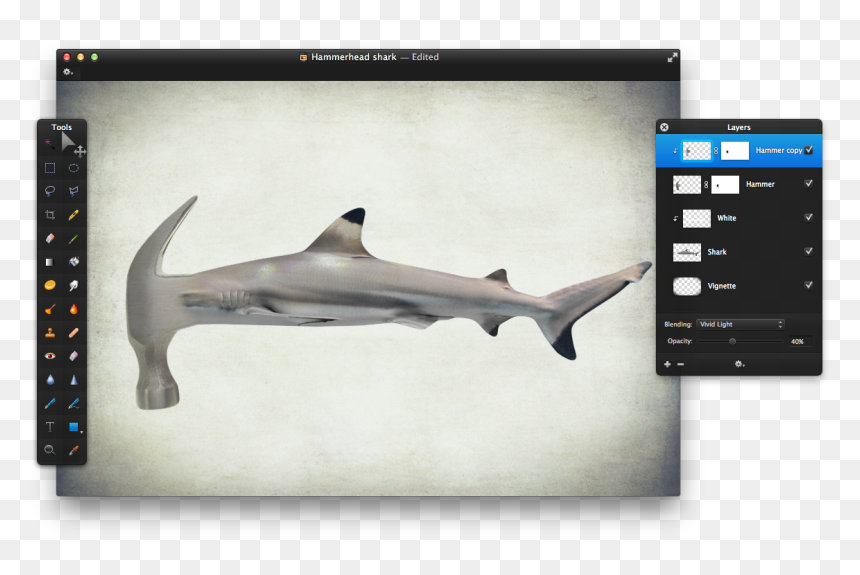Activate the Type tool

click(50, 426)
